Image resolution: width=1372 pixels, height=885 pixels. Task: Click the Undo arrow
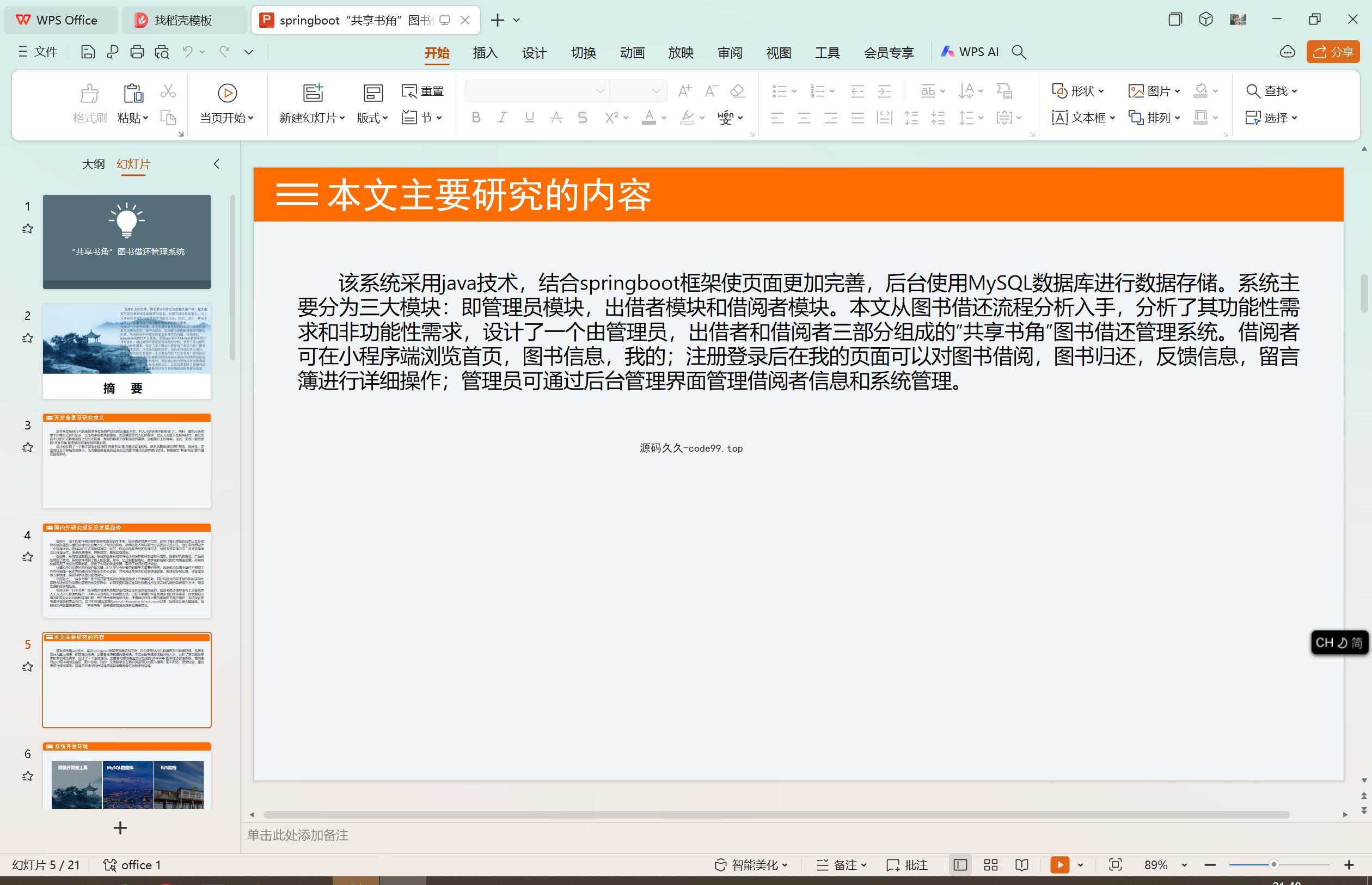pyautogui.click(x=187, y=52)
